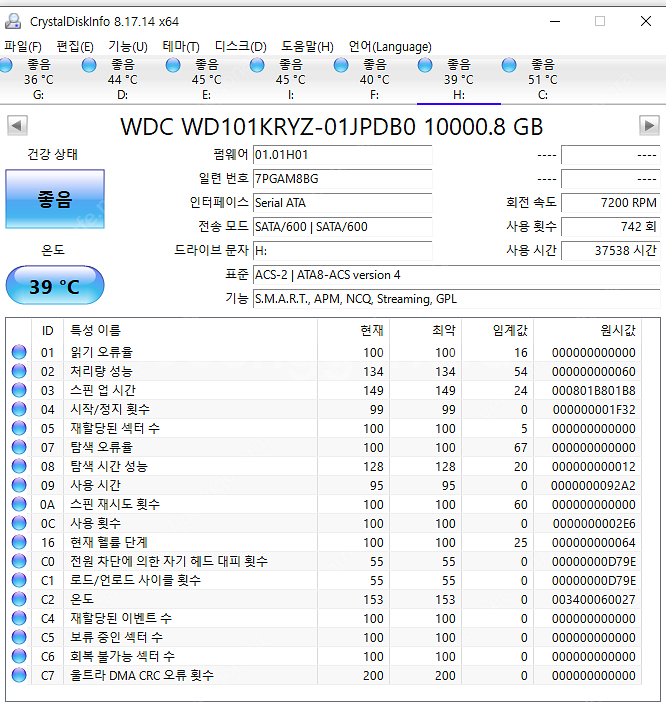Click status orb for drive D:
The width and height of the screenshot is (666, 704).
coord(89,66)
